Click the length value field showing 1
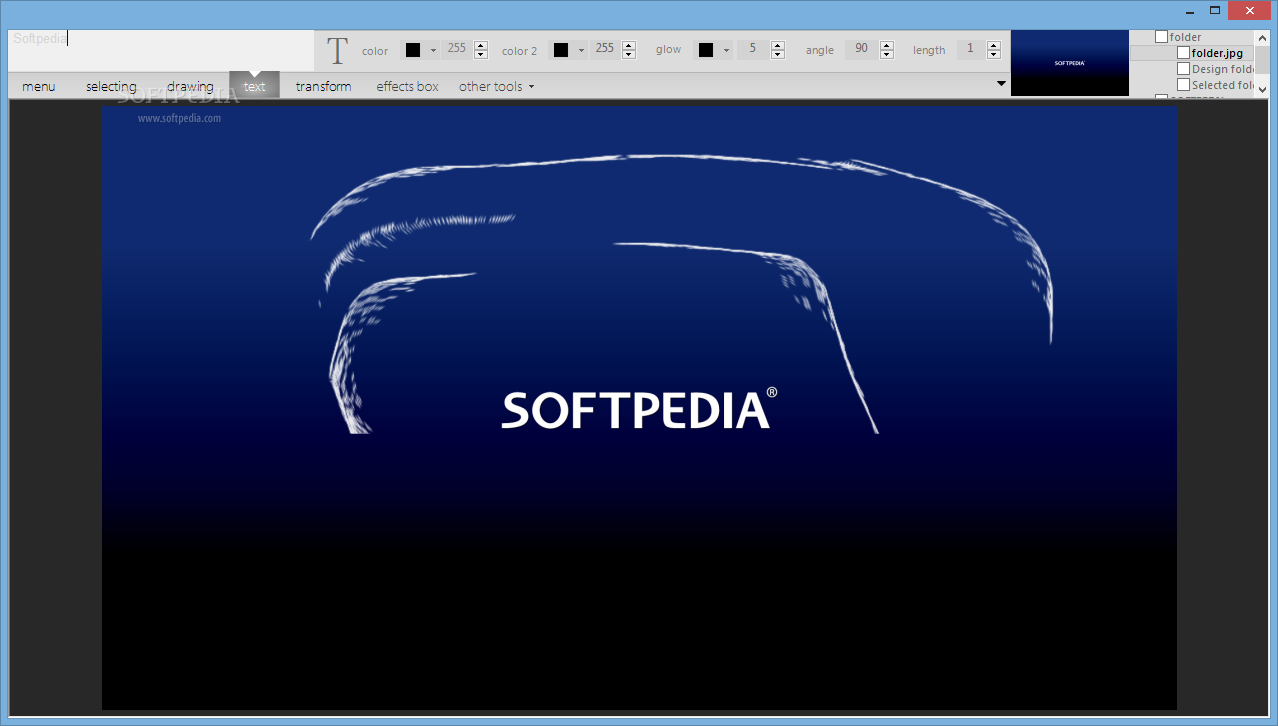Screen dimensions: 1278x726 coord(970,49)
